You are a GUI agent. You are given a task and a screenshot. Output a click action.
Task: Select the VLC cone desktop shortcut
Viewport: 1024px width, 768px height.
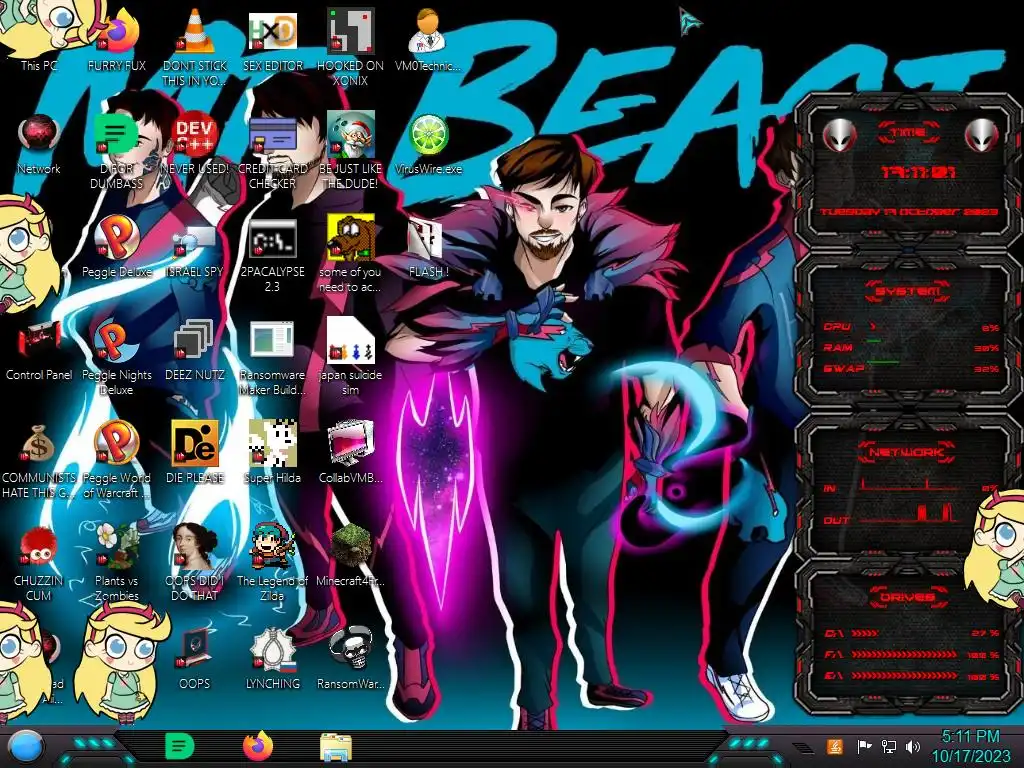click(x=195, y=47)
